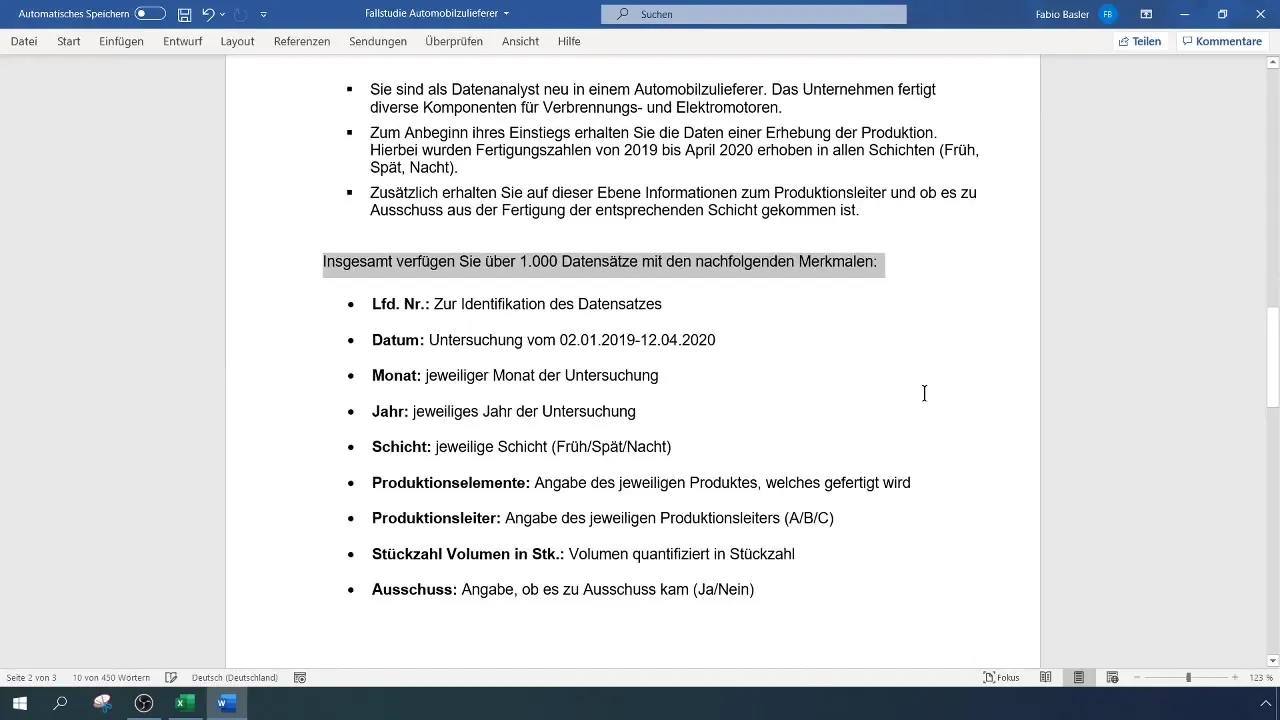Screen dimensions: 1280x720
Task: Switch to the Referenzen tab
Action: click(302, 41)
